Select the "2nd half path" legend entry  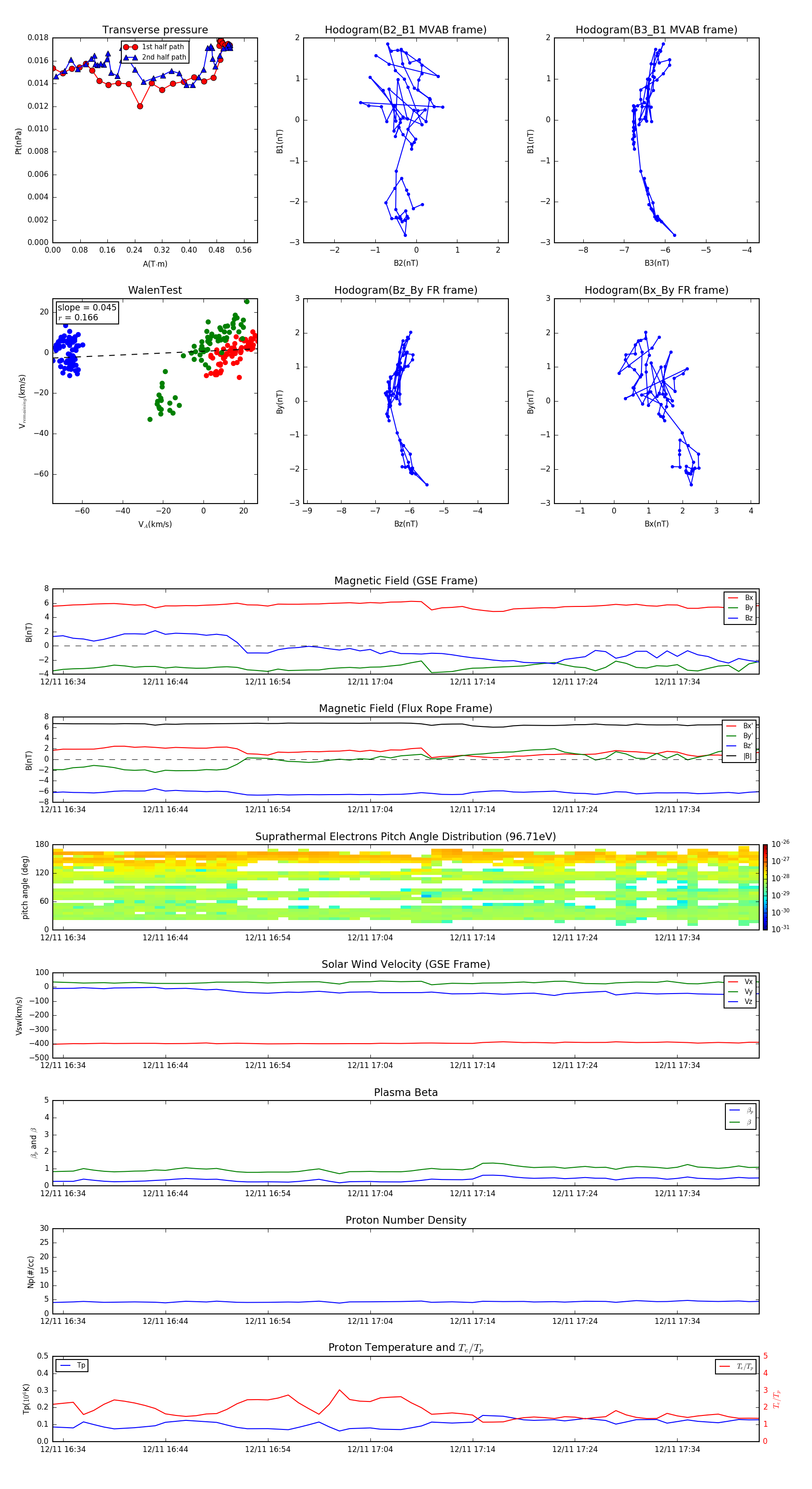click(x=155, y=57)
